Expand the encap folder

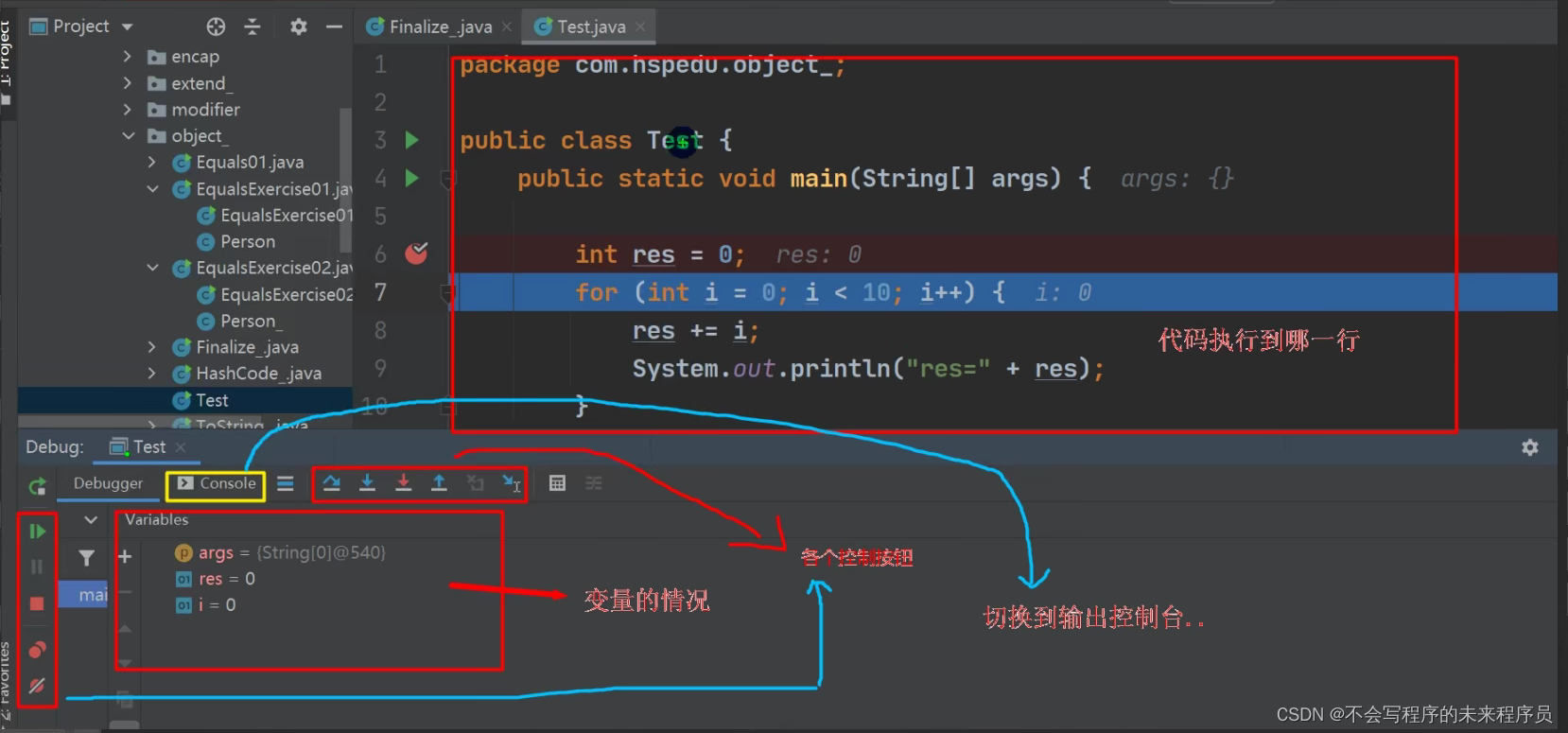point(128,57)
